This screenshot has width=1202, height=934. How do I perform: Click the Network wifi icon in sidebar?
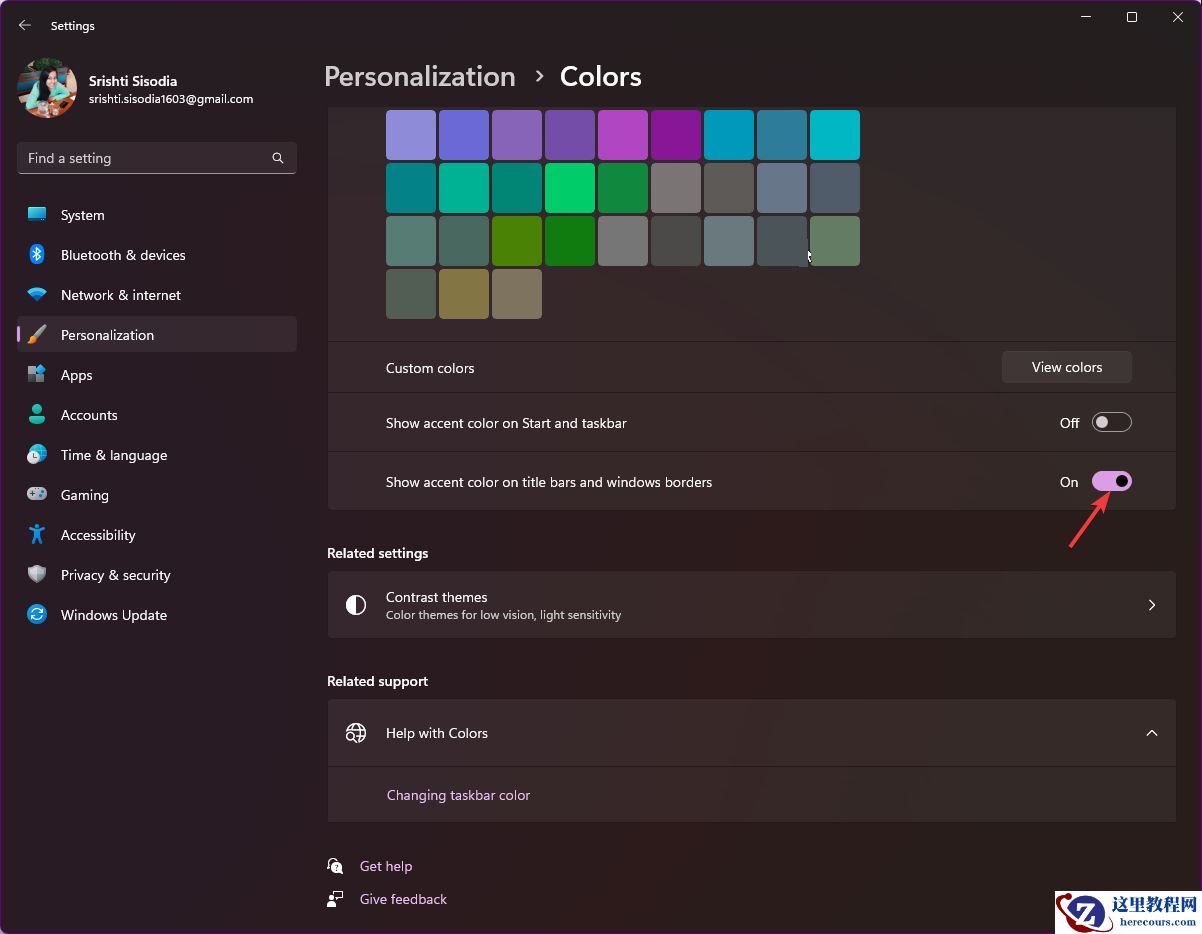point(37,295)
